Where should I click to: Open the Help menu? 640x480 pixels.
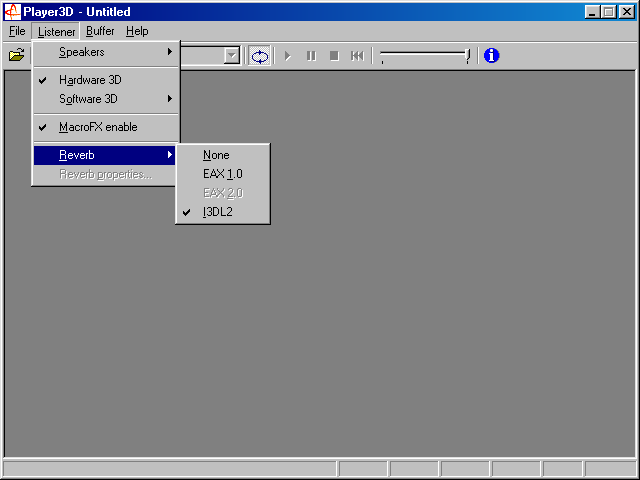[137, 32]
